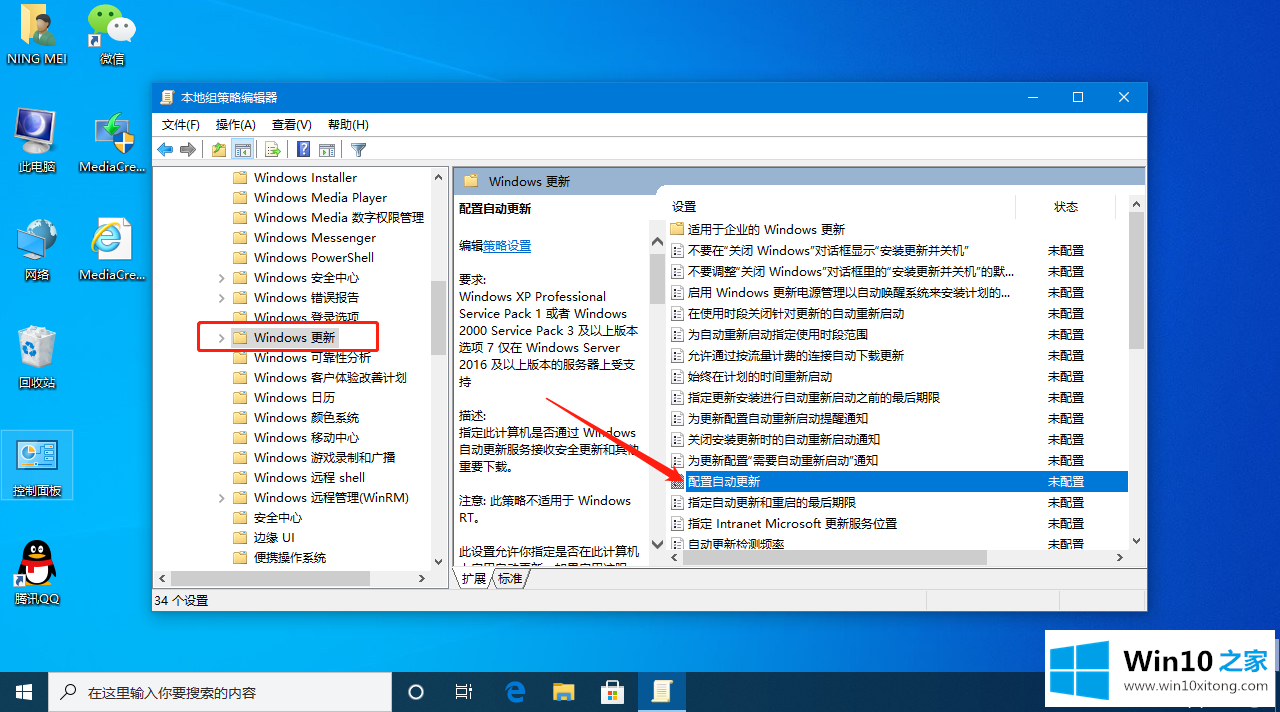Expand the Windows 更新 tree node

[x=221, y=338]
